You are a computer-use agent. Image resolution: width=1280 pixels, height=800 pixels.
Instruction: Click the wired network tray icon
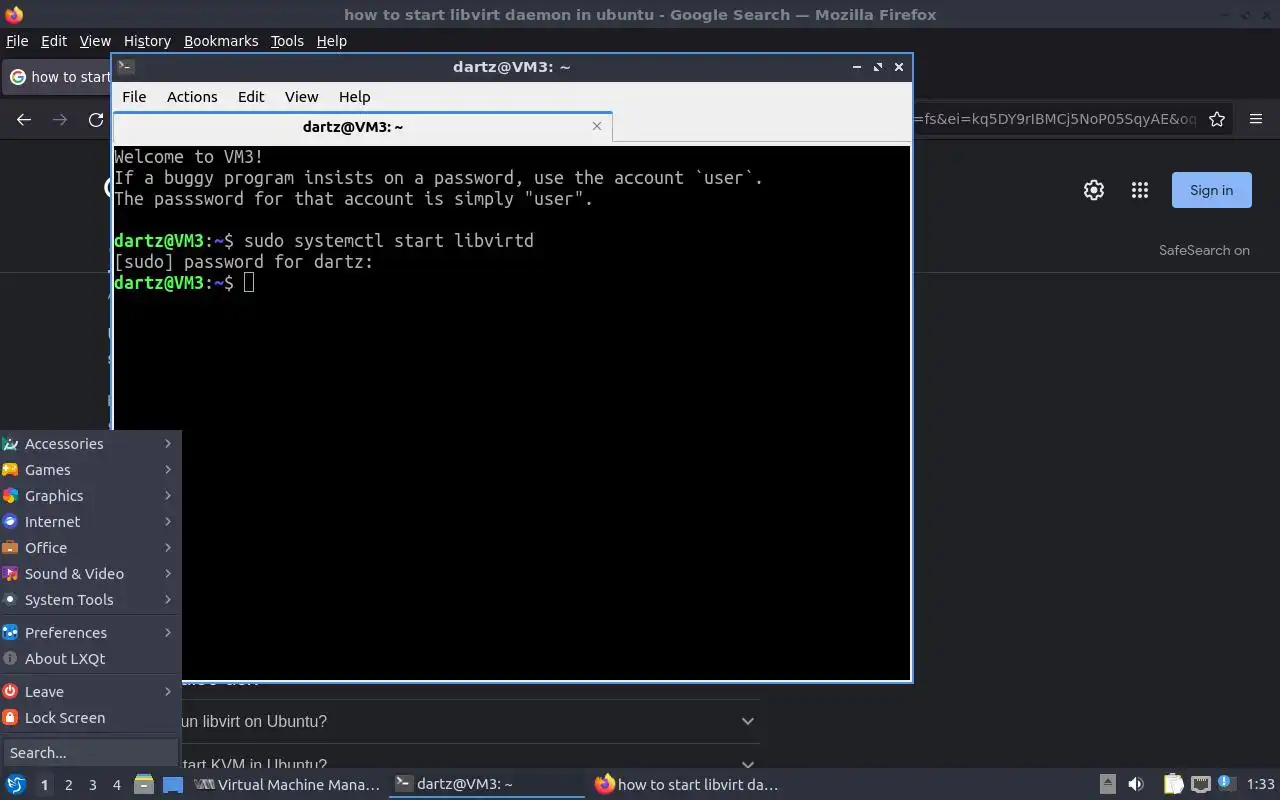pos(1201,785)
